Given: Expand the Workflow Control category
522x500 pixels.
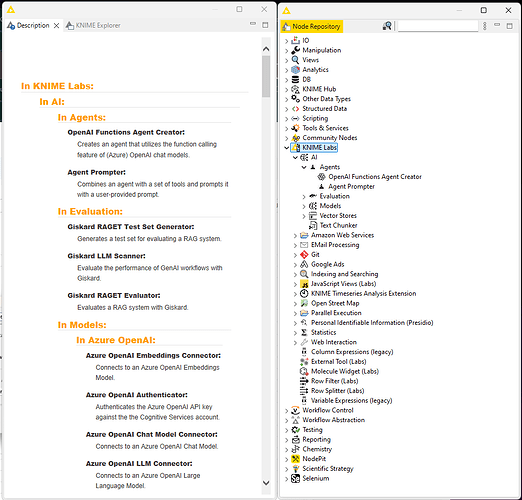Looking at the screenshot, I should [x=287, y=411].
